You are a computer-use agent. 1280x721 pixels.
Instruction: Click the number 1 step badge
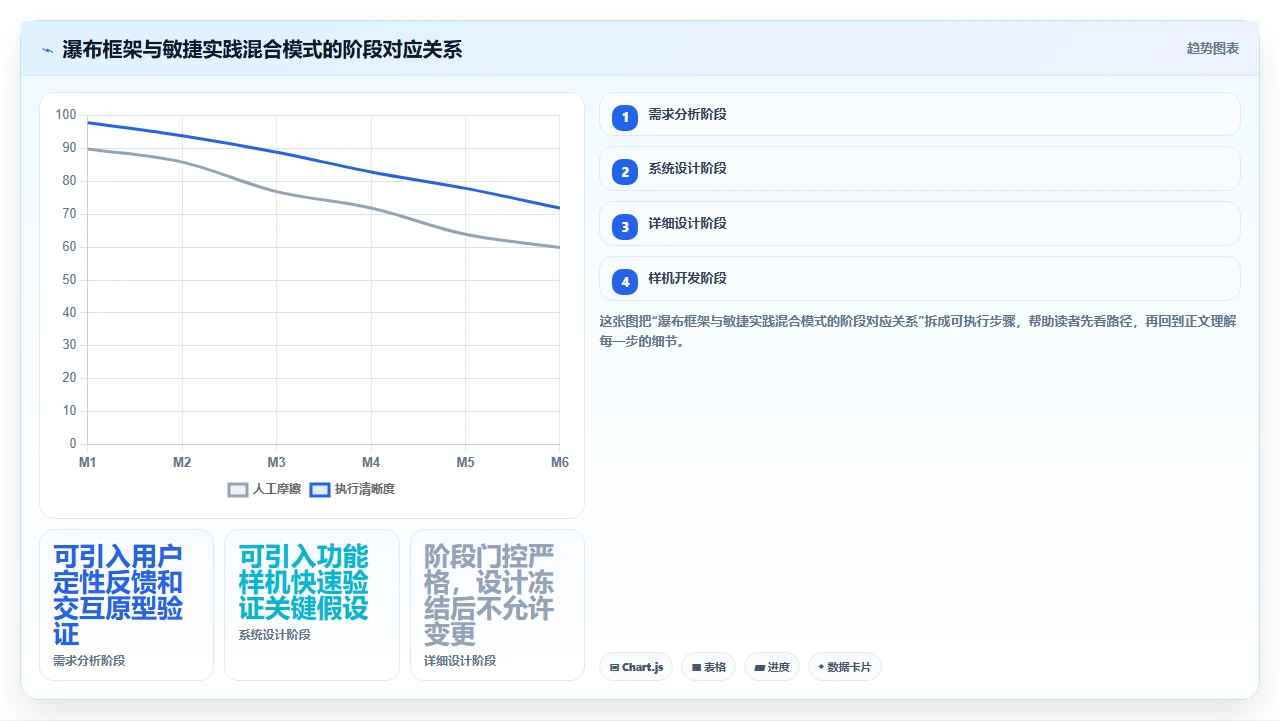point(625,117)
